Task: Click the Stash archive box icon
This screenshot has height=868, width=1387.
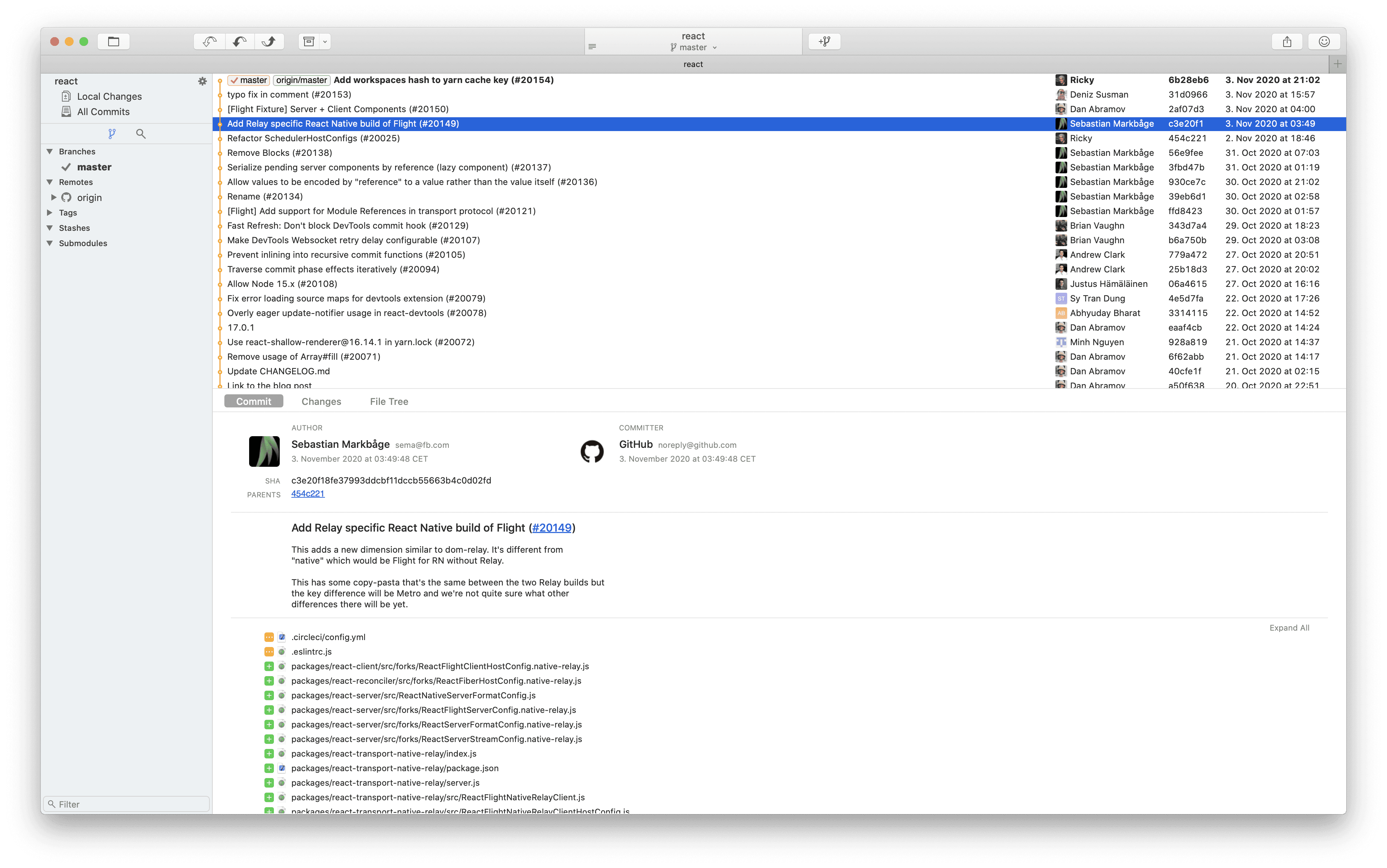Action: [x=309, y=42]
